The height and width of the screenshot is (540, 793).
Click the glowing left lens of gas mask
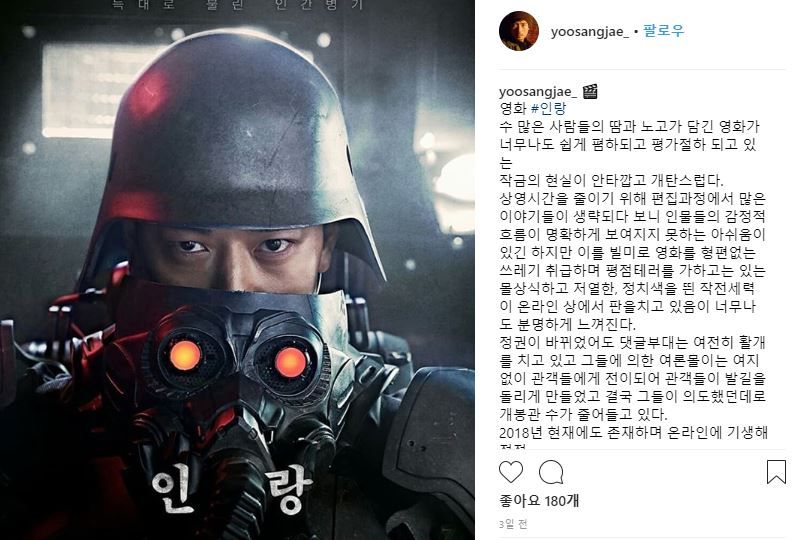pyautogui.click(x=185, y=355)
